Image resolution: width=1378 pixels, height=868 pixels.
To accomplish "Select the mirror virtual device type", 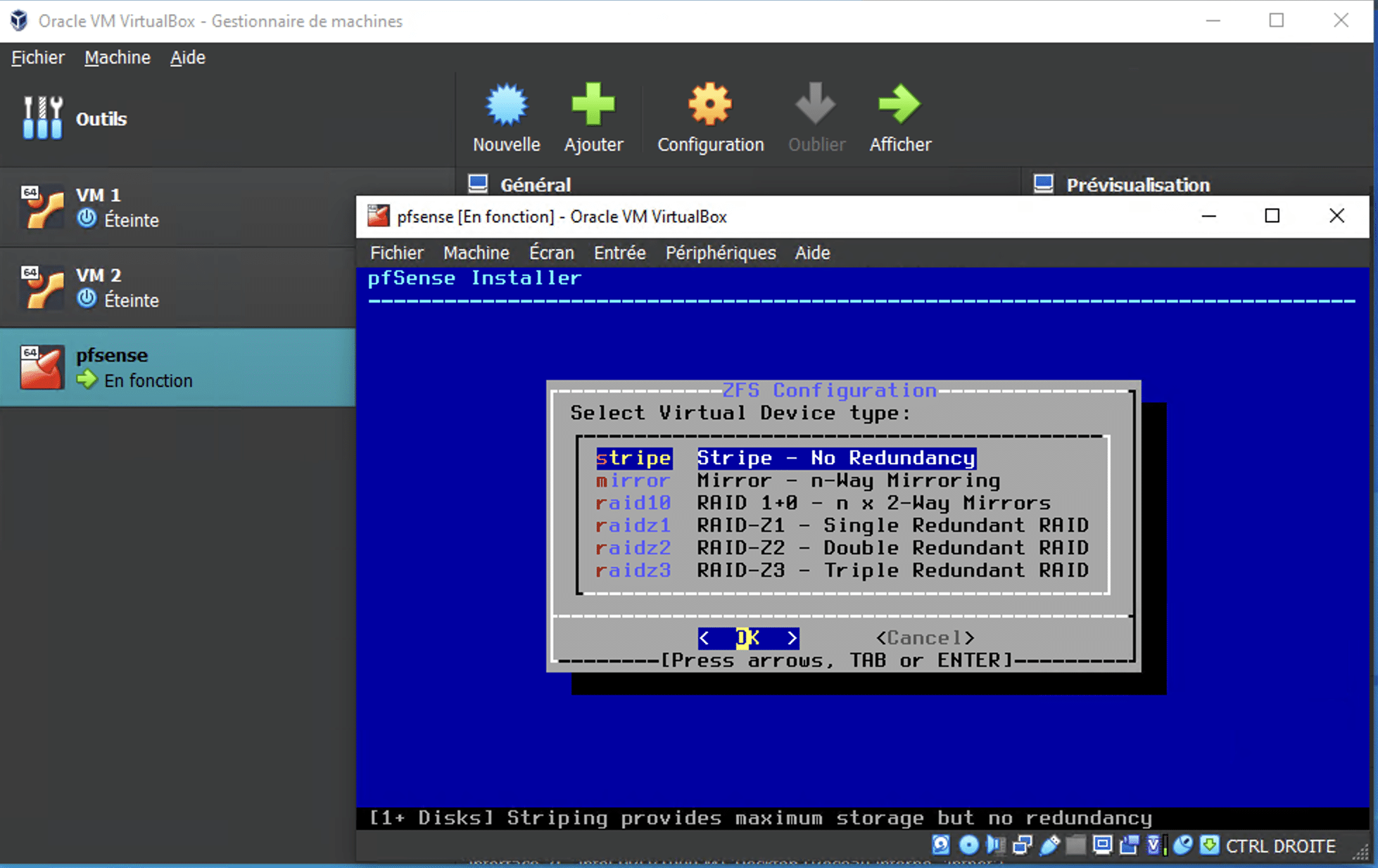I will click(633, 480).
